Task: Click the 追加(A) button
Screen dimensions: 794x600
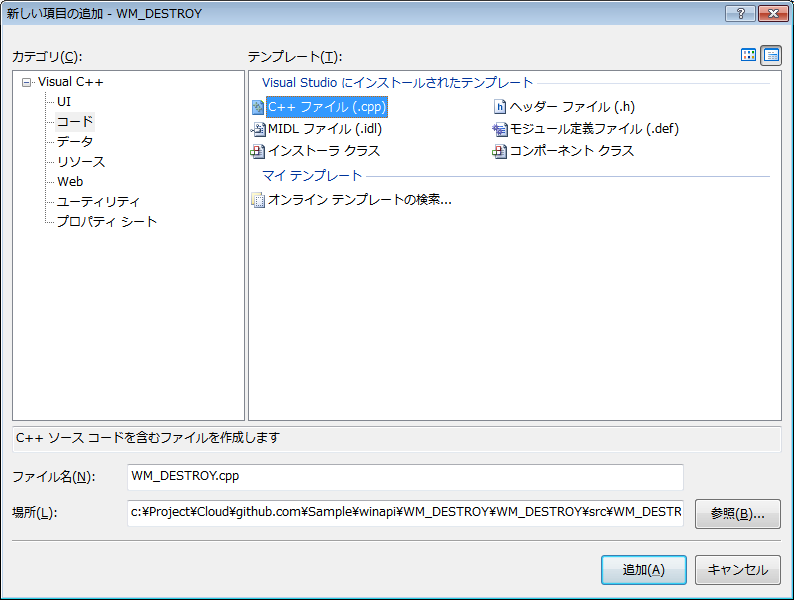Action: click(x=644, y=570)
